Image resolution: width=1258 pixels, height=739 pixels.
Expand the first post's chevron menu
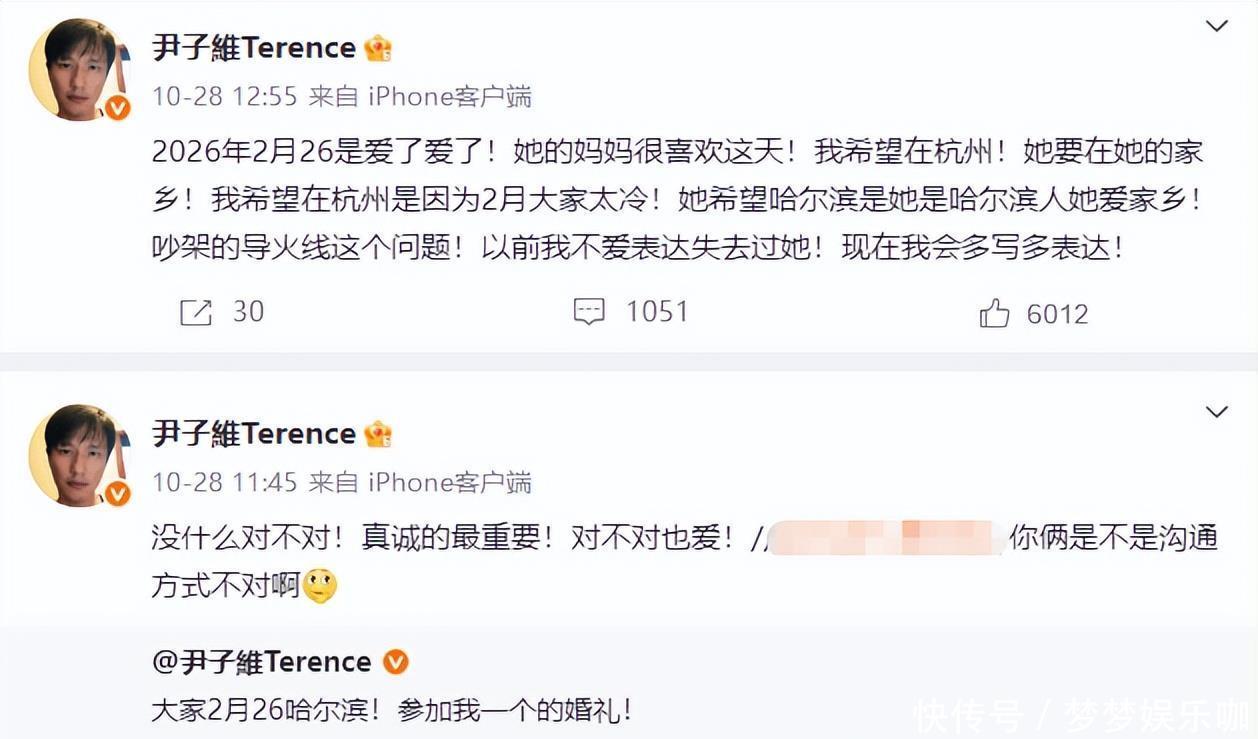point(1216,27)
